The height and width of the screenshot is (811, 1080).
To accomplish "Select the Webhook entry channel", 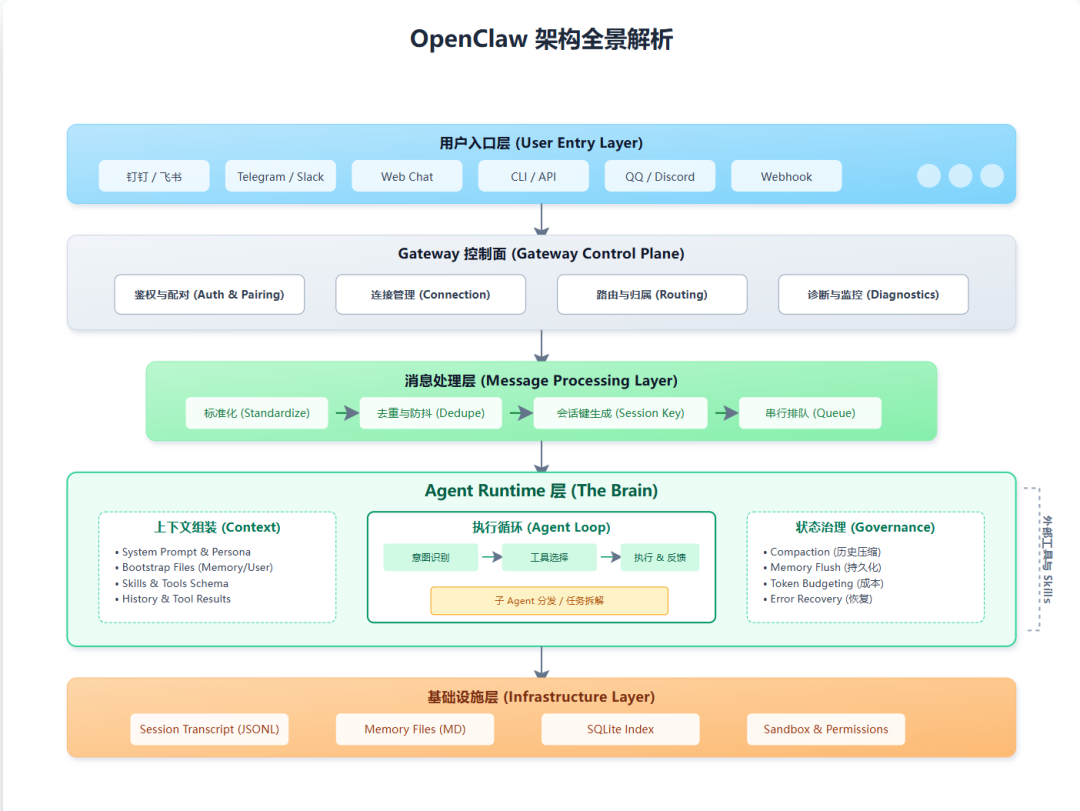I will (x=786, y=176).
